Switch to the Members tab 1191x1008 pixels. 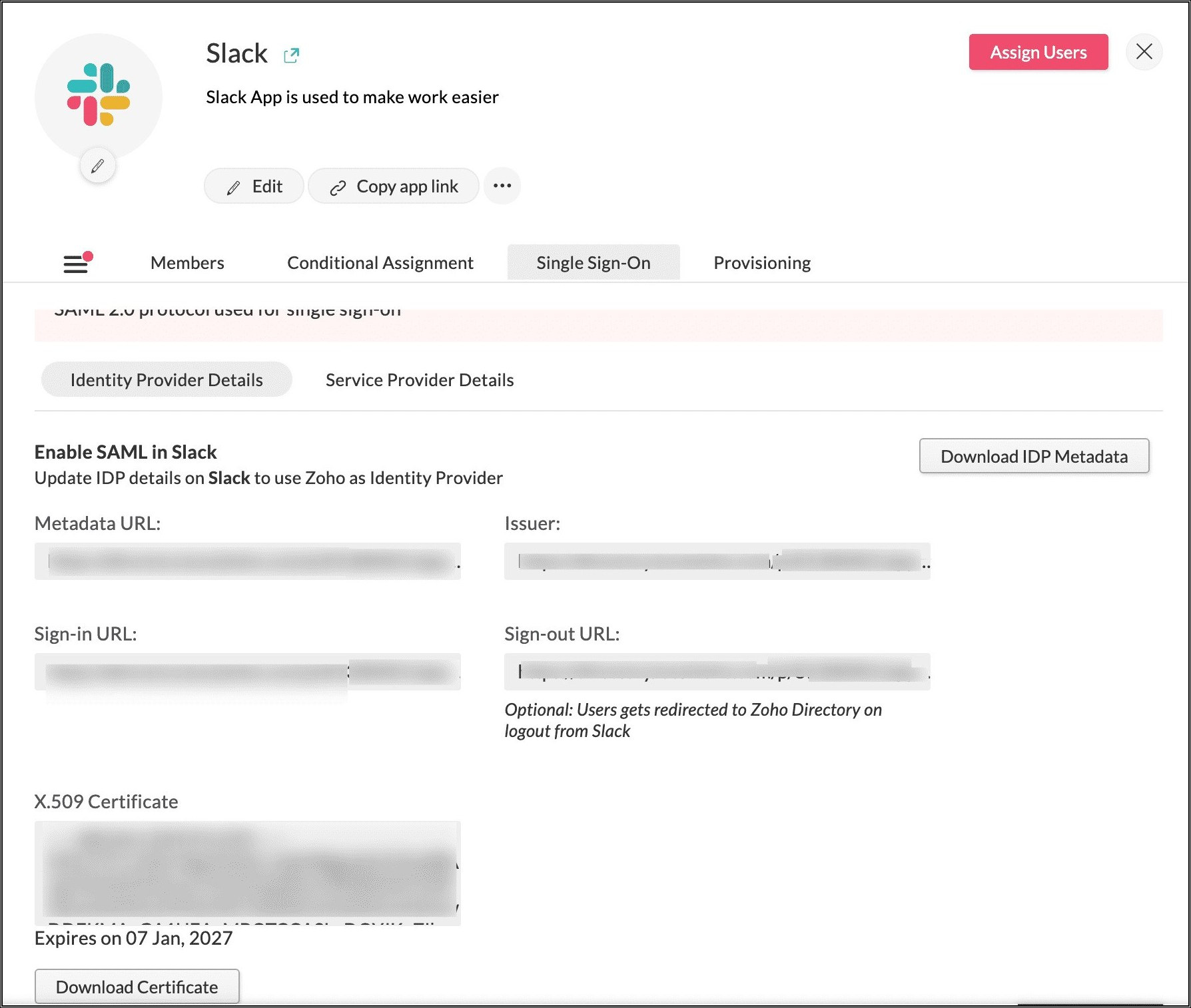187,263
